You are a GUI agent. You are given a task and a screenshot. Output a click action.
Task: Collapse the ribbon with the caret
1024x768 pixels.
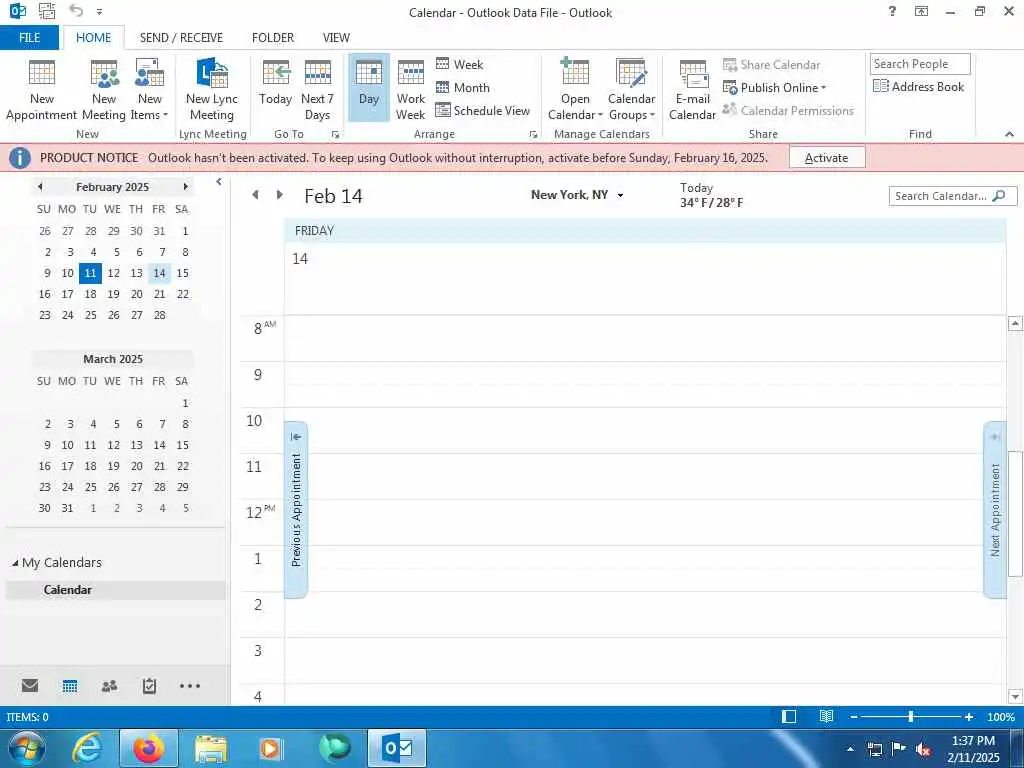(x=1010, y=134)
